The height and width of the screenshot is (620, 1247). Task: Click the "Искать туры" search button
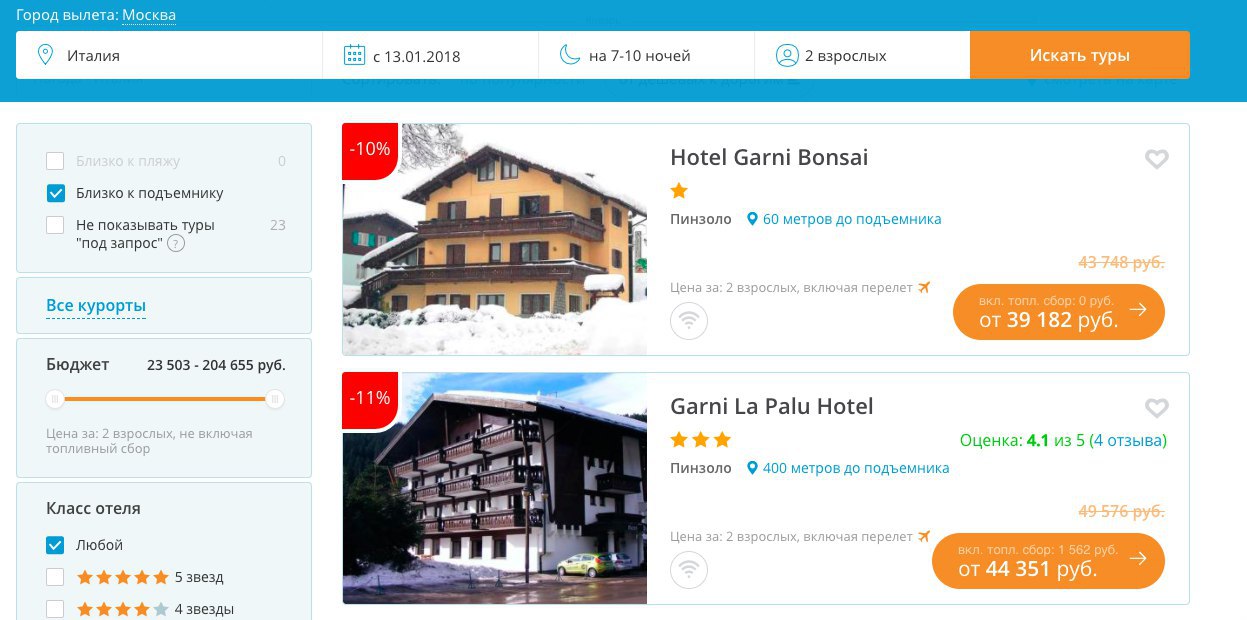(x=1080, y=55)
